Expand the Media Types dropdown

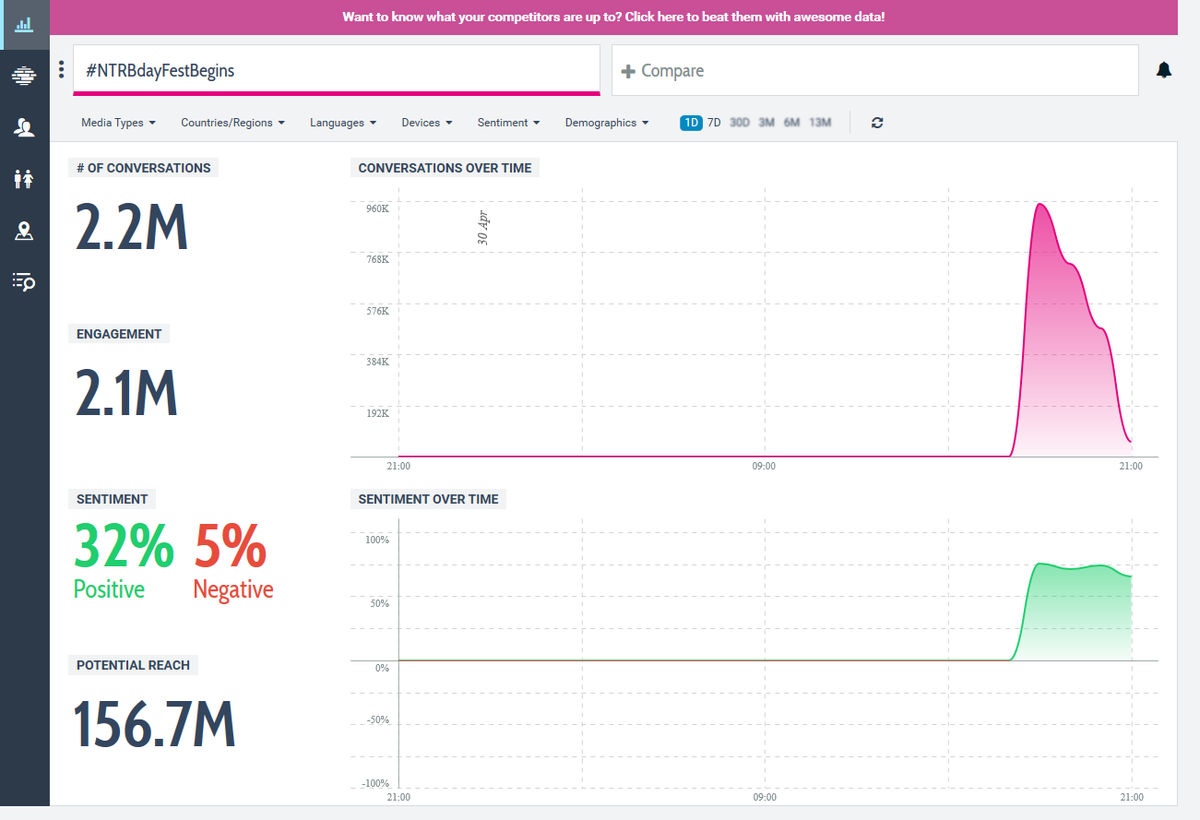(118, 123)
